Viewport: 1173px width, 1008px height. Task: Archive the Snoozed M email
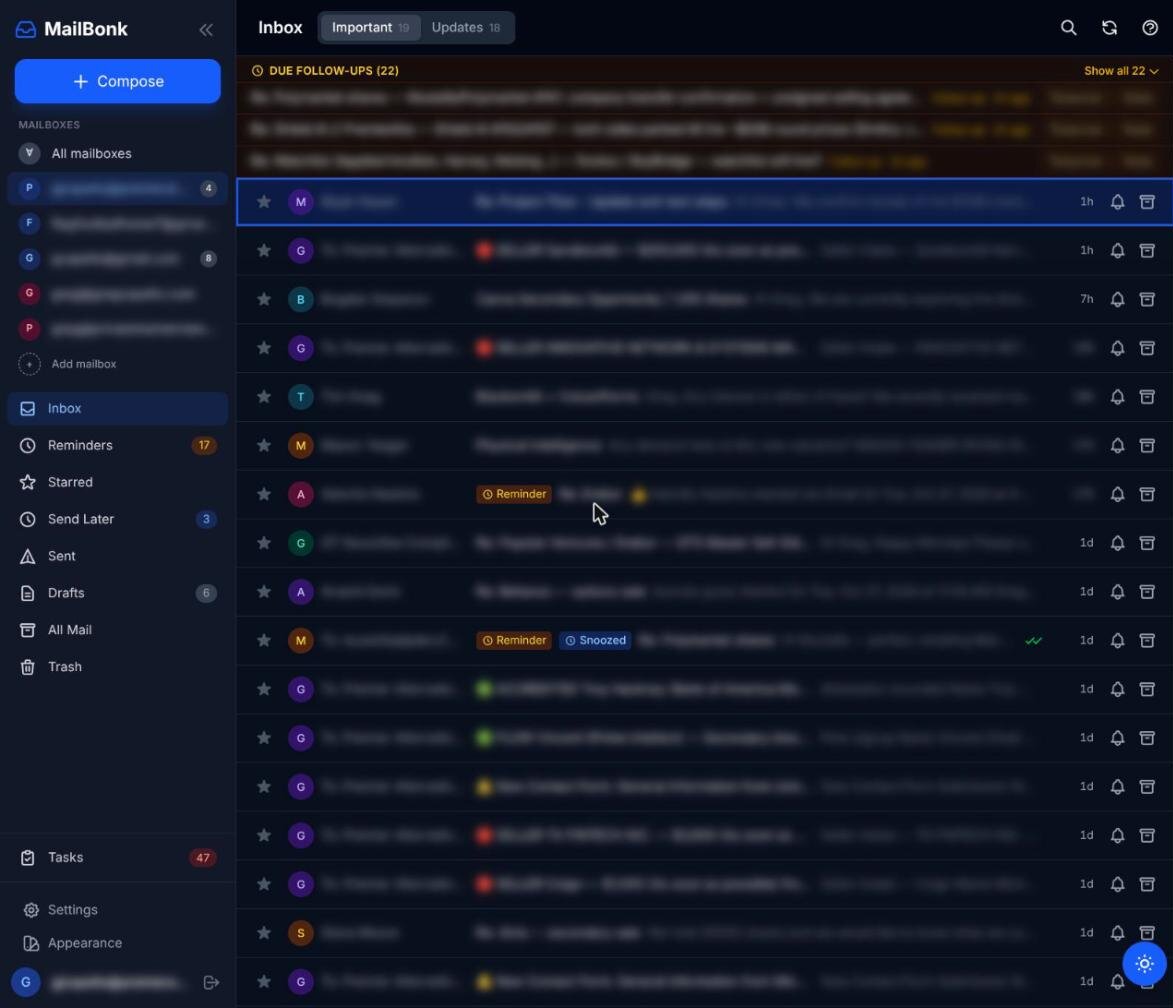click(x=1147, y=641)
